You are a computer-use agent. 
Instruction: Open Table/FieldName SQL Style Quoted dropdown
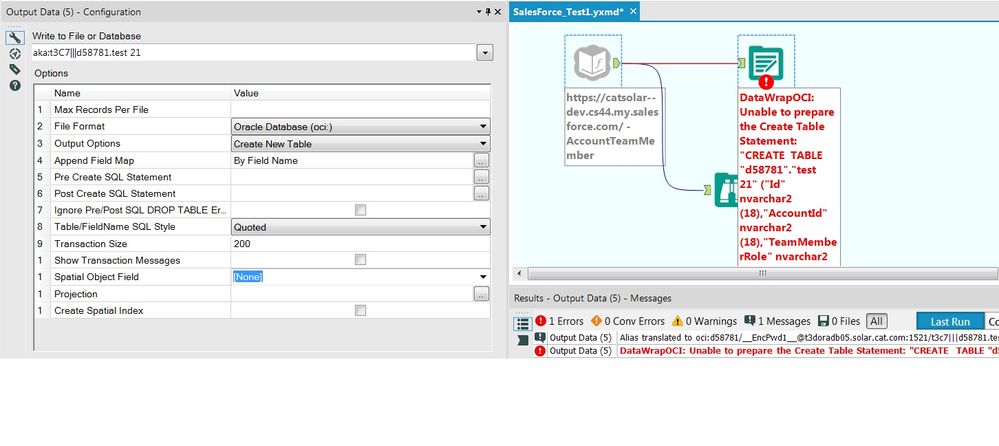[484, 227]
